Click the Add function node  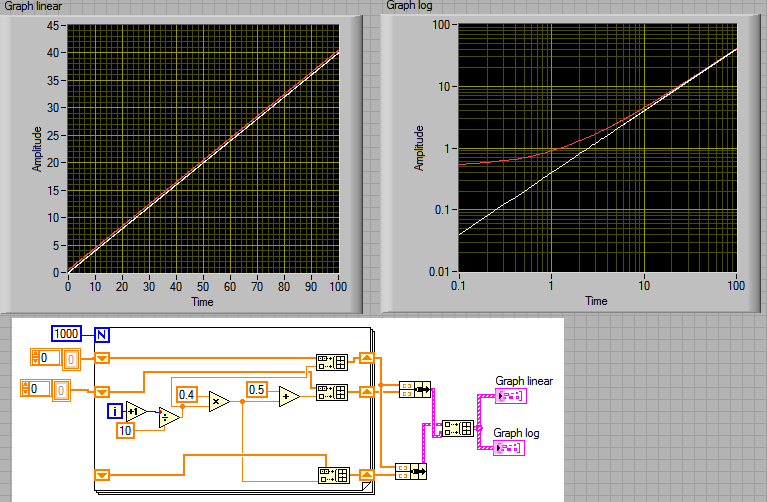click(290, 396)
